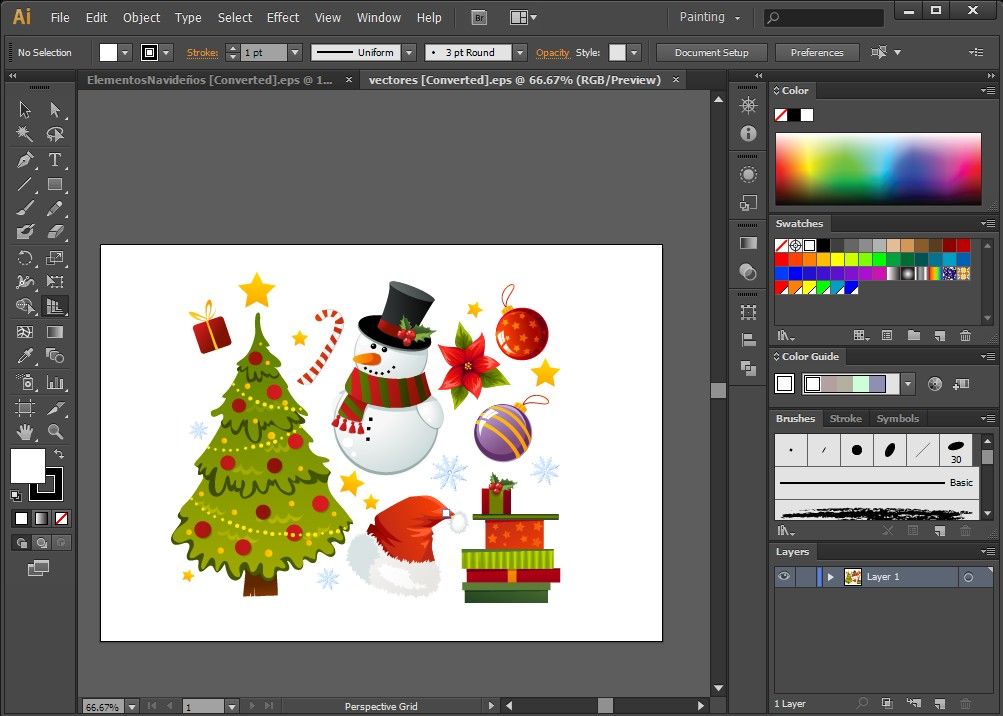
Task: Open the Preferences button
Action: 817,52
